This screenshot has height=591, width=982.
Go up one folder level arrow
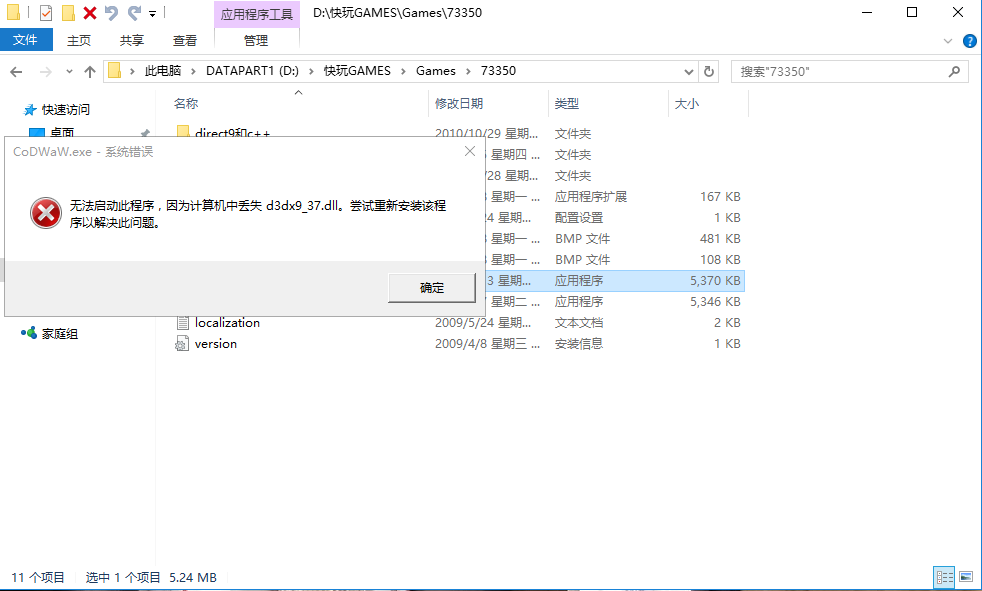90,71
